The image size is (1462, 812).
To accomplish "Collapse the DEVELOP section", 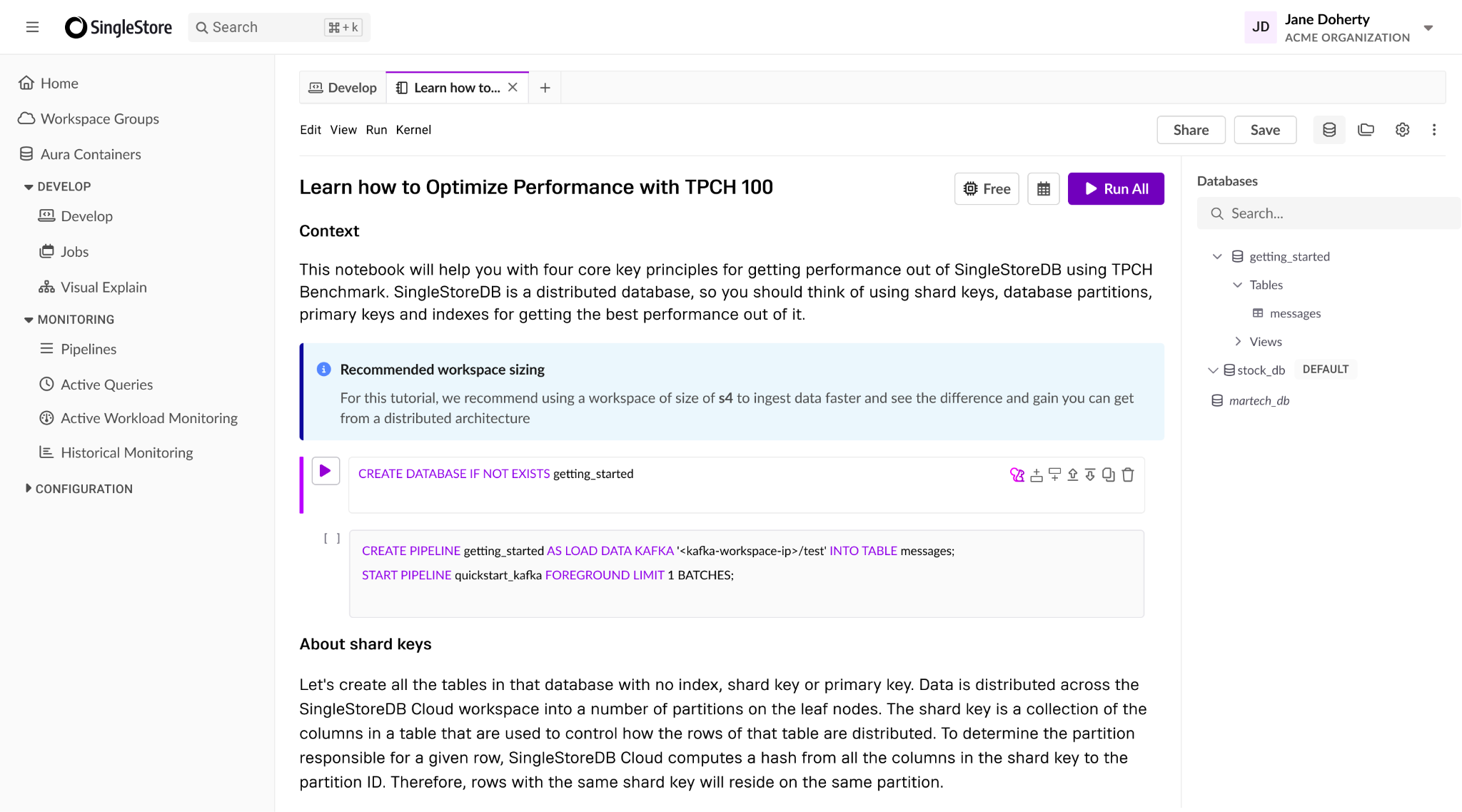I will (x=57, y=186).
